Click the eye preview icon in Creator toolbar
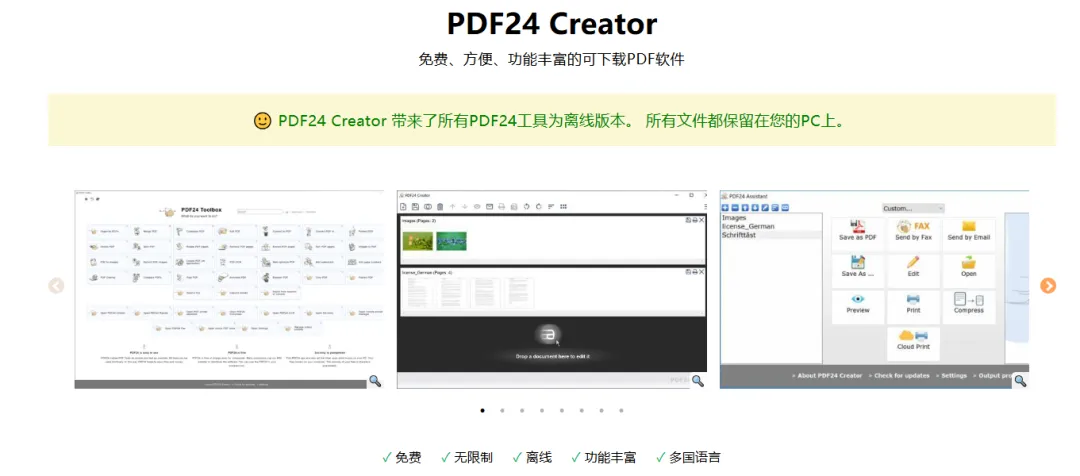1080x476 pixels. click(477, 207)
